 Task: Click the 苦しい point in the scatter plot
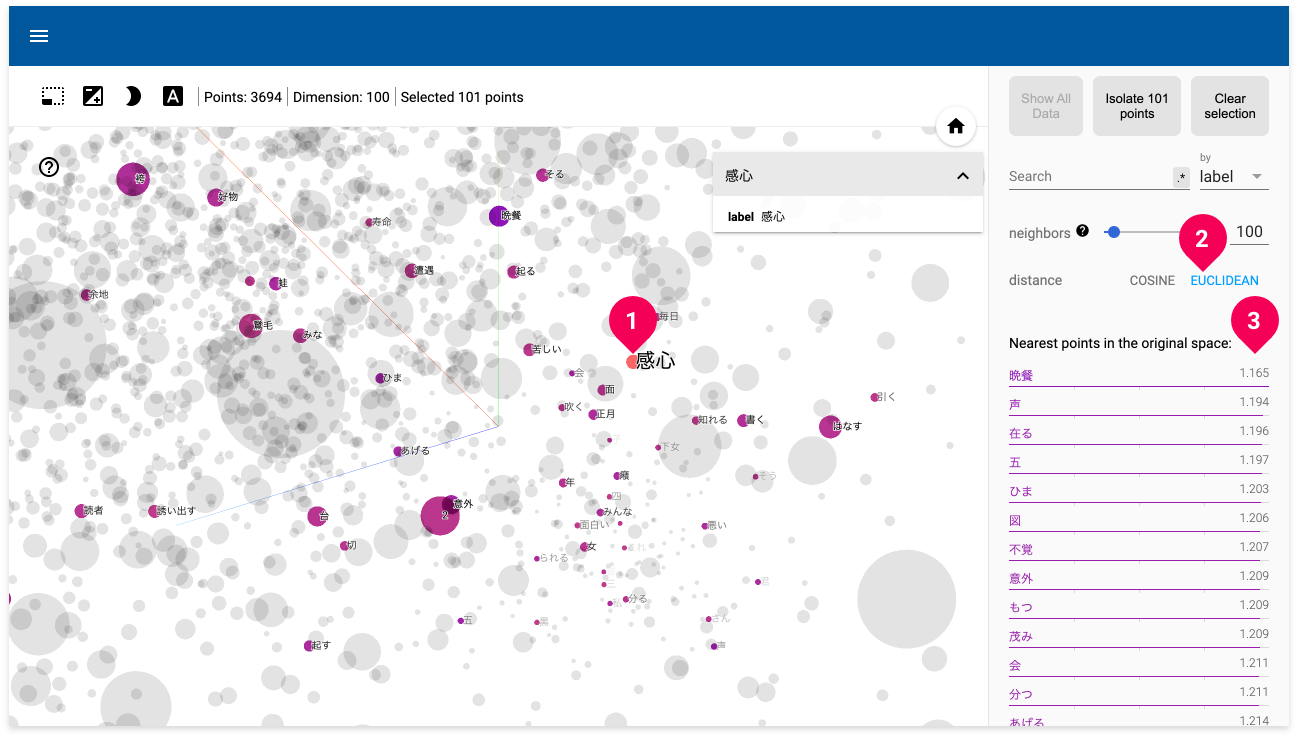pyautogui.click(x=529, y=349)
